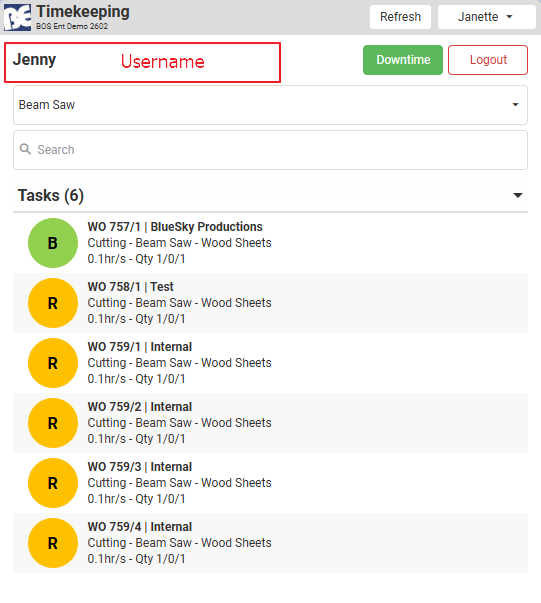Click the R status circle for WO 759/4
The image size is (541, 603).
[x=53, y=543]
